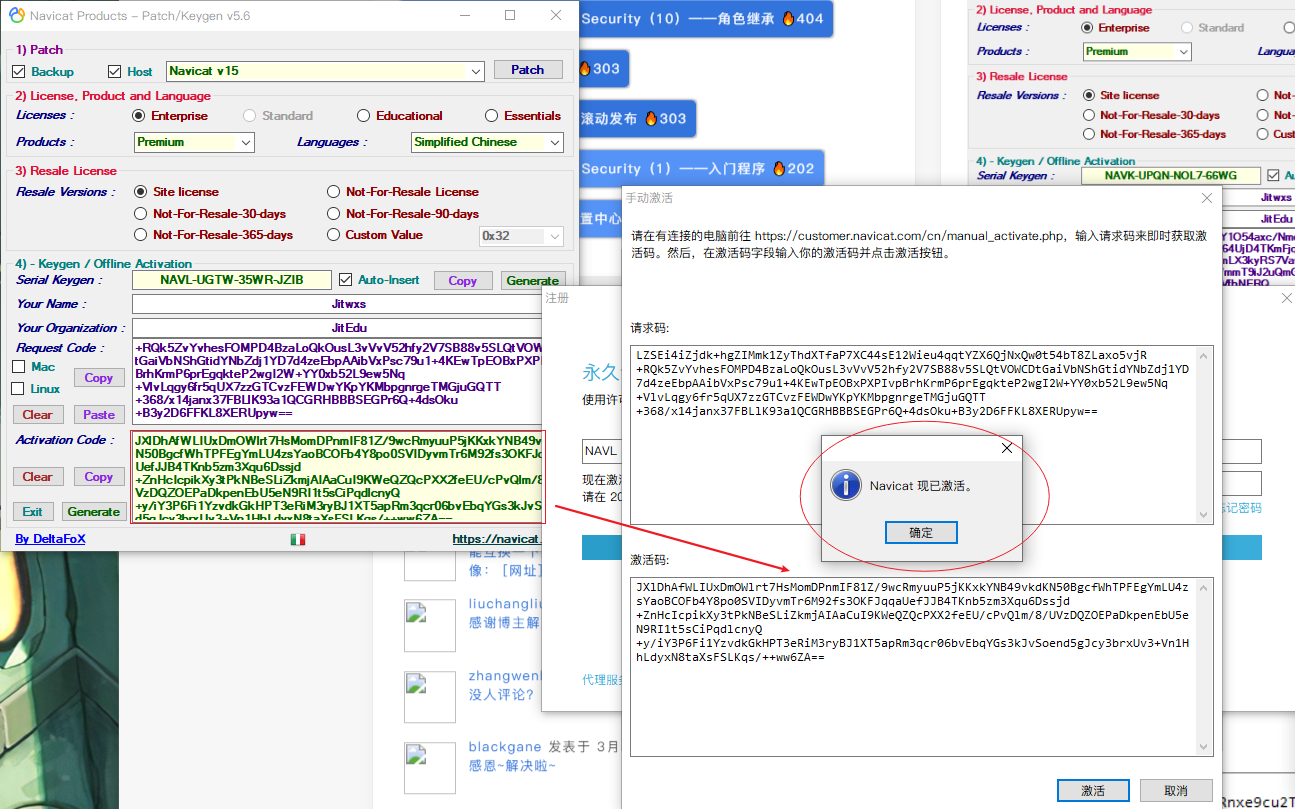
Task: Click 确定 in the activation message box
Action: click(921, 533)
